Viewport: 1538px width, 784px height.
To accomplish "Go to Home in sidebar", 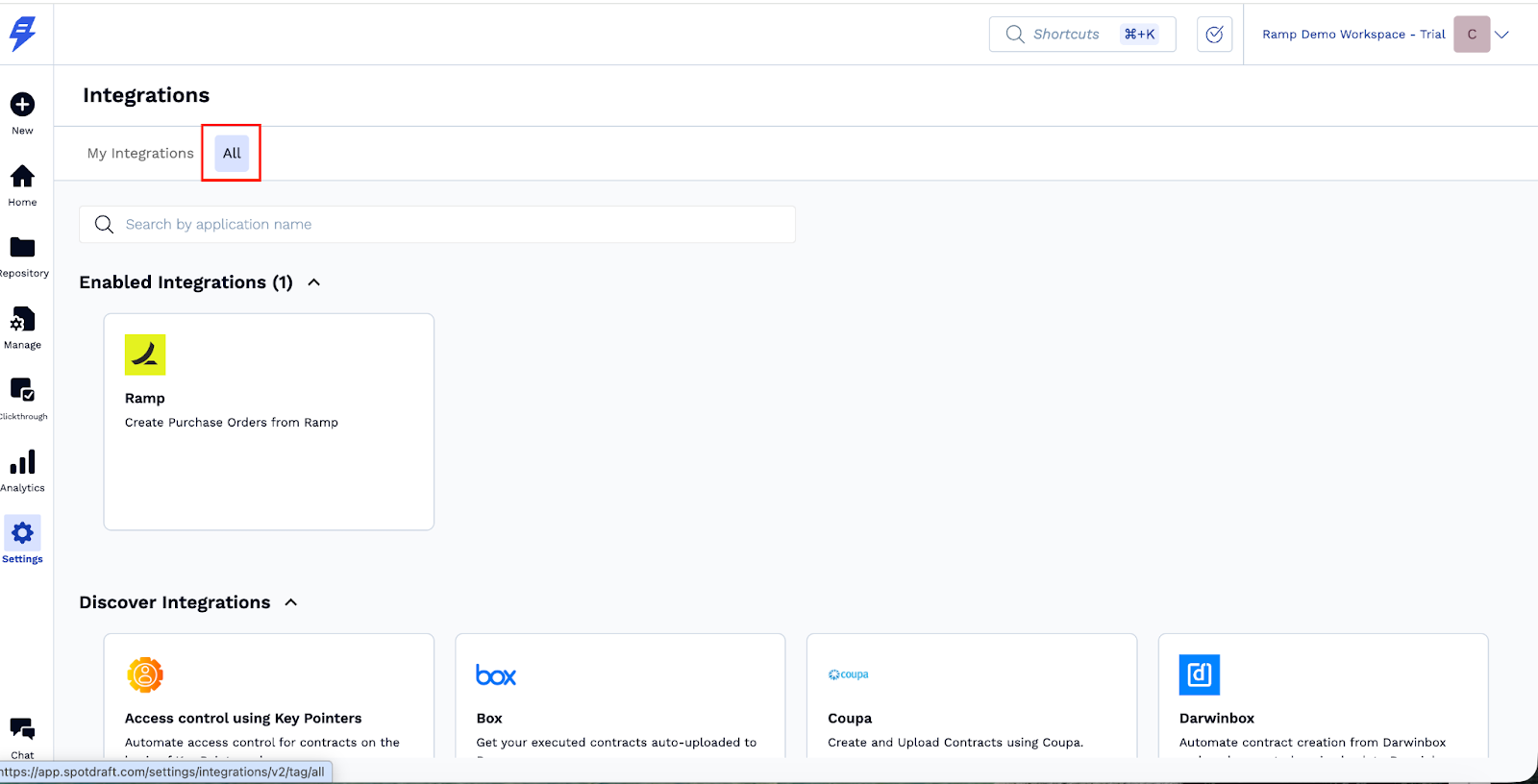I will click(x=22, y=177).
